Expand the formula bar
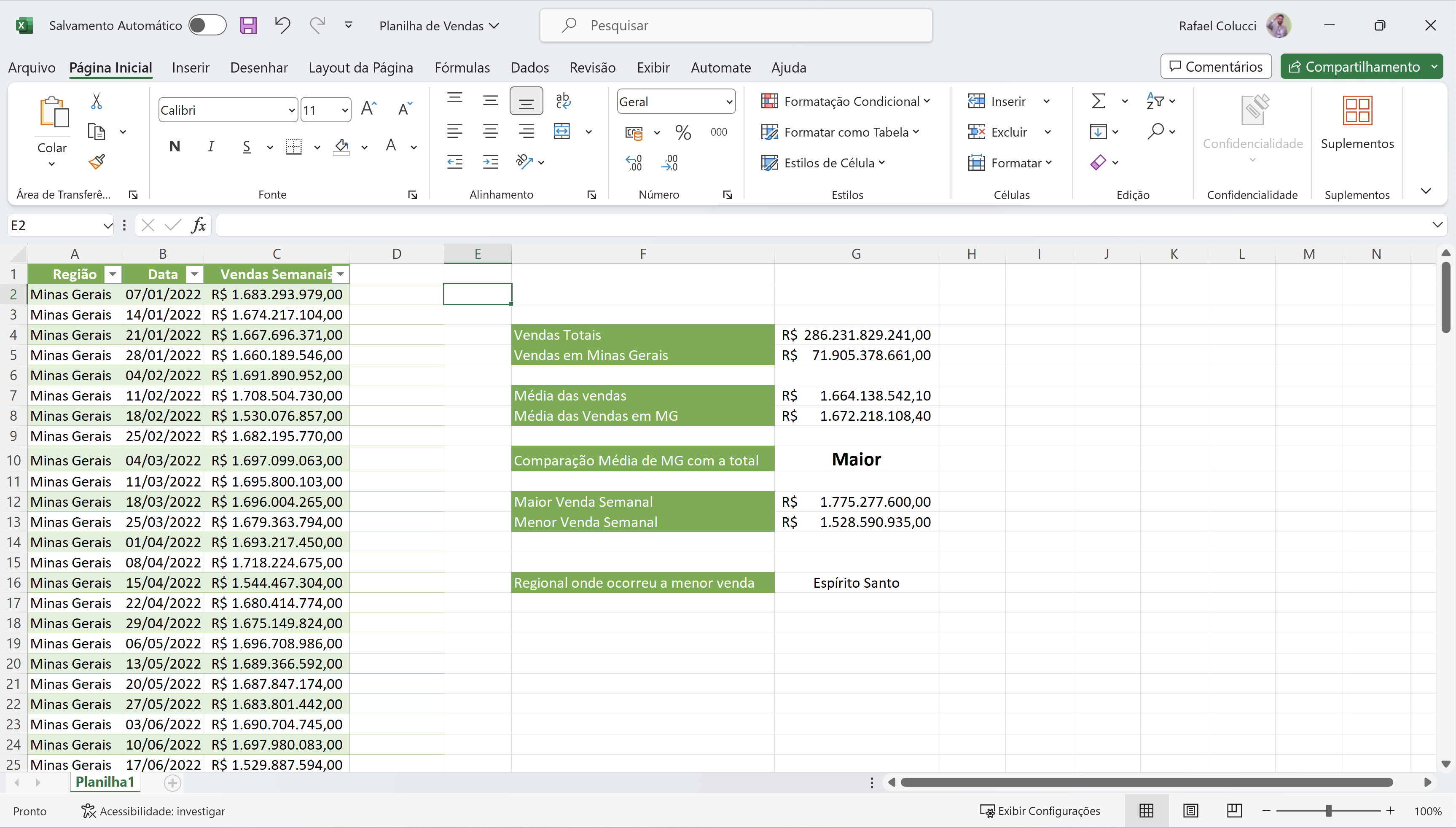 click(x=1437, y=225)
